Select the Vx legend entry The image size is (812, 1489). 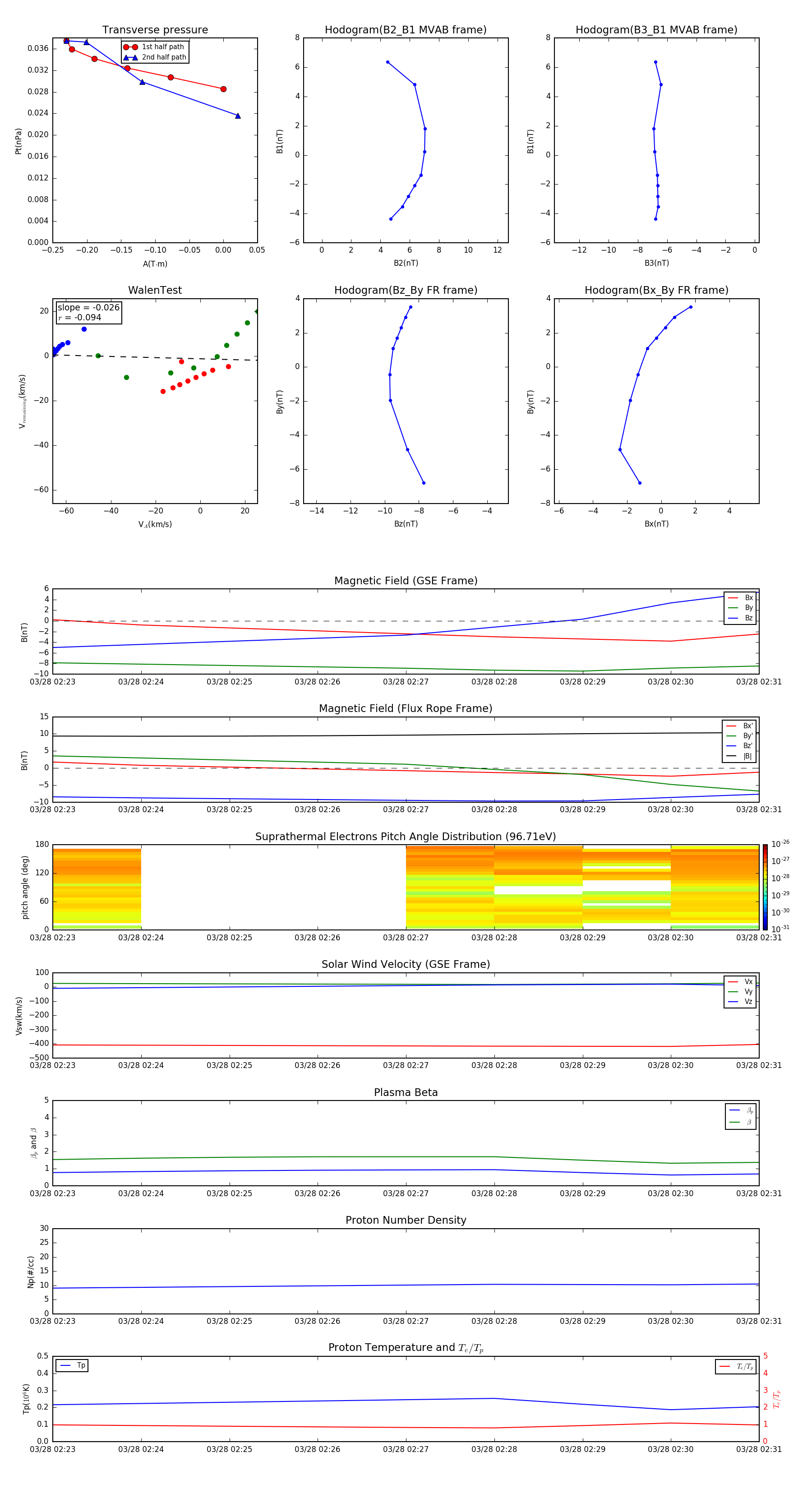(740, 981)
